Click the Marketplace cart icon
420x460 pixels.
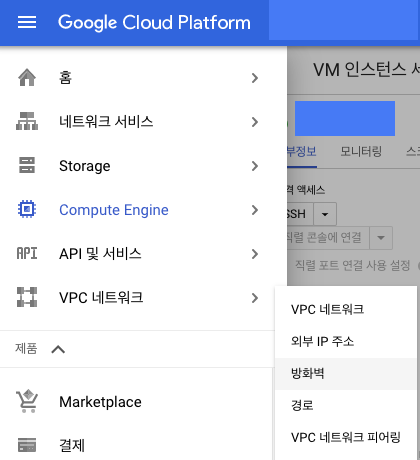click(27, 401)
